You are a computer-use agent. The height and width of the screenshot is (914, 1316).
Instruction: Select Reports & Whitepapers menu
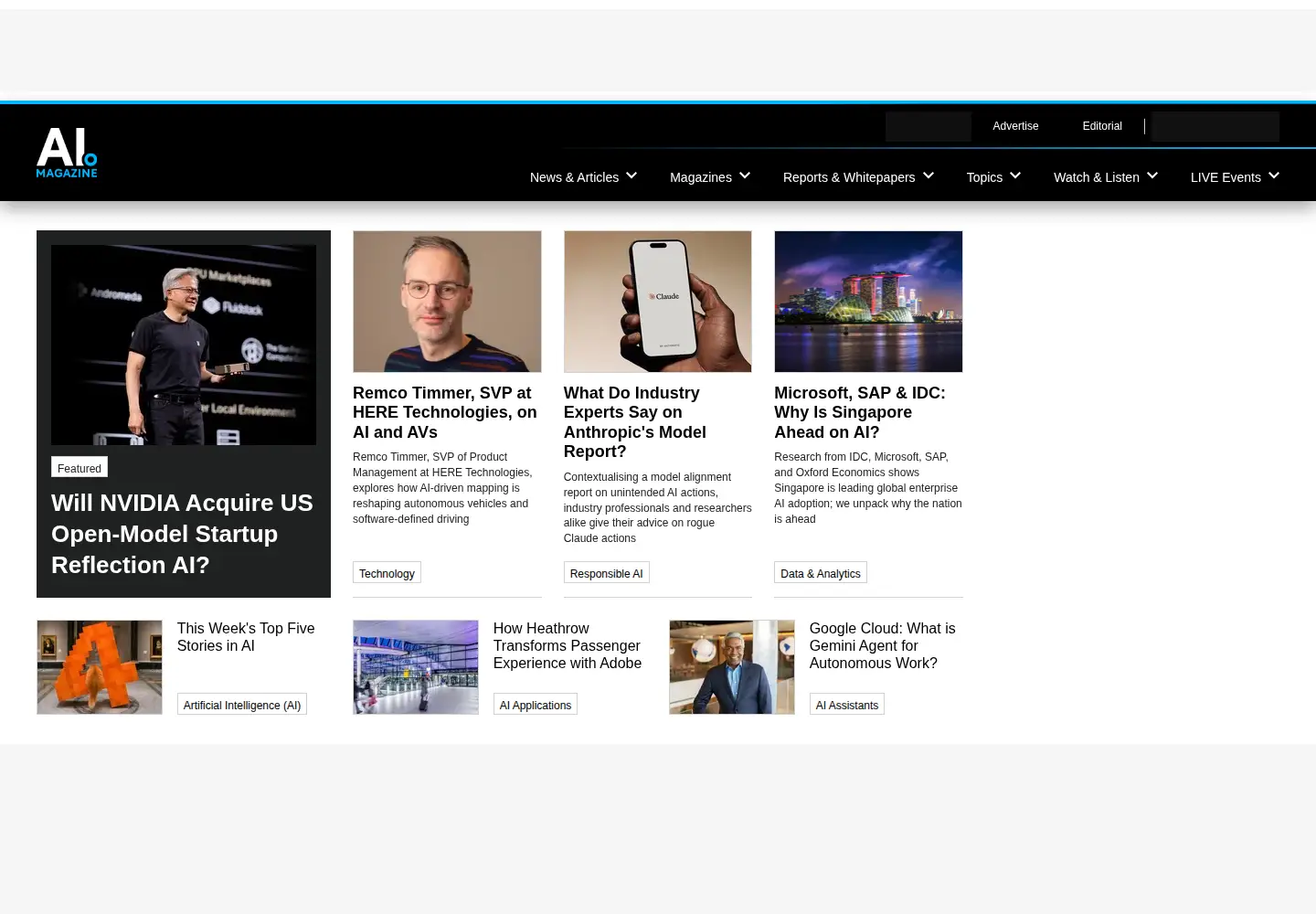[849, 177]
